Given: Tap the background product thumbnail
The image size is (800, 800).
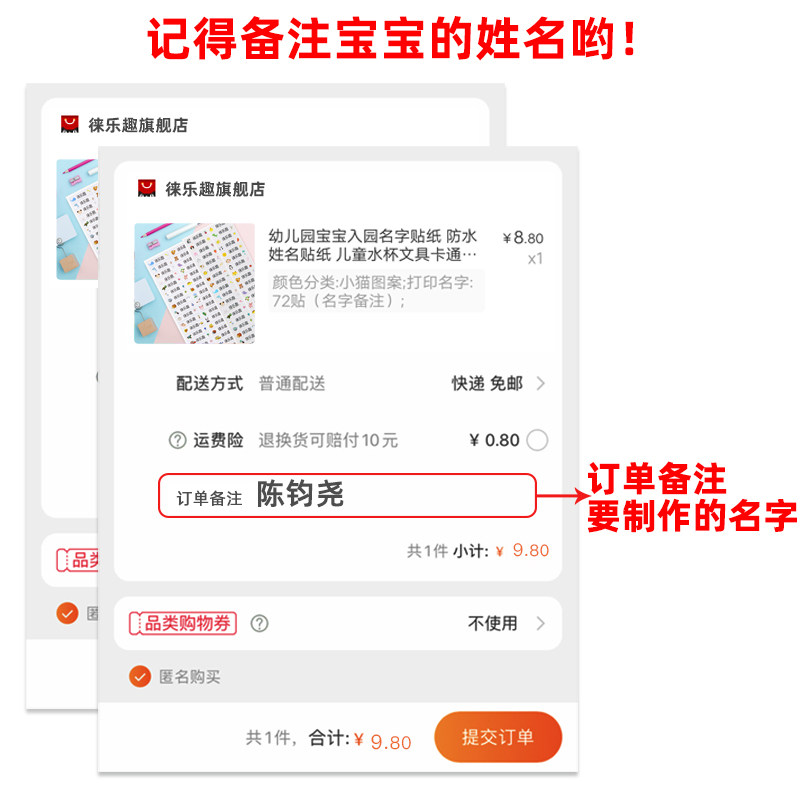Looking at the screenshot, I should (77, 219).
